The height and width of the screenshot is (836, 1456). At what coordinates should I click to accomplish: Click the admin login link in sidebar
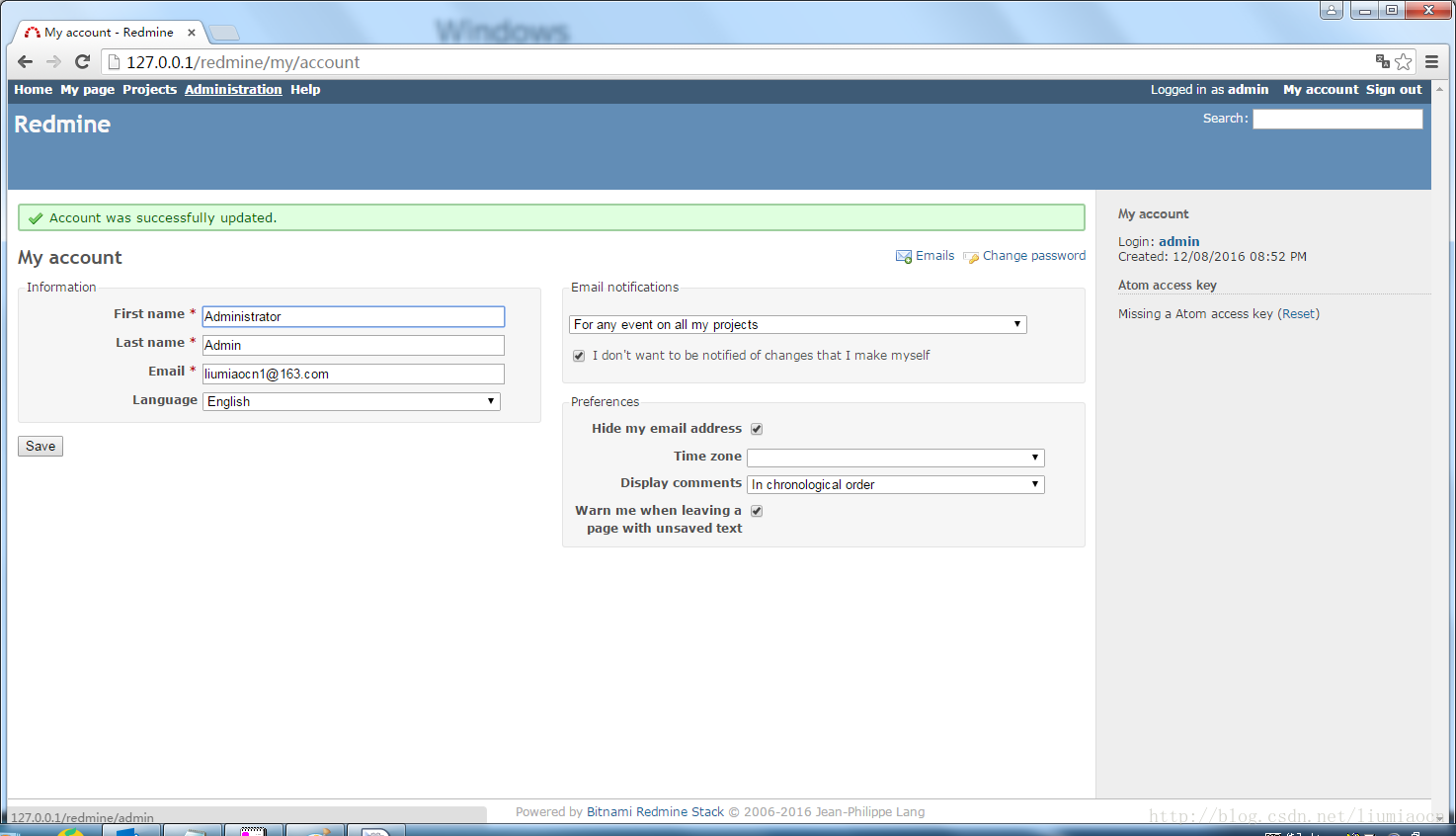1178,241
